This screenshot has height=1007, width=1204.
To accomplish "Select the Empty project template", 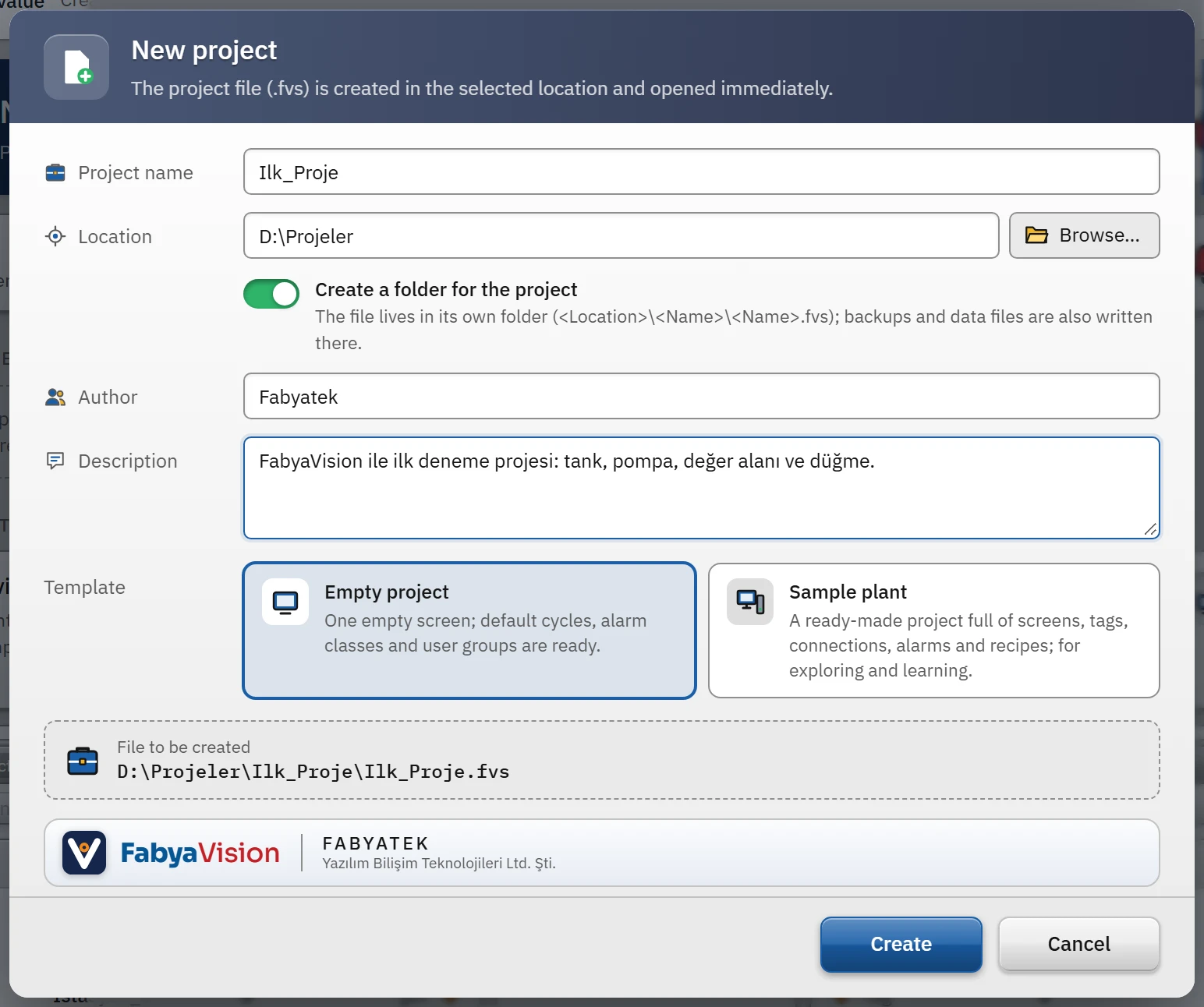I will tap(469, 631).
